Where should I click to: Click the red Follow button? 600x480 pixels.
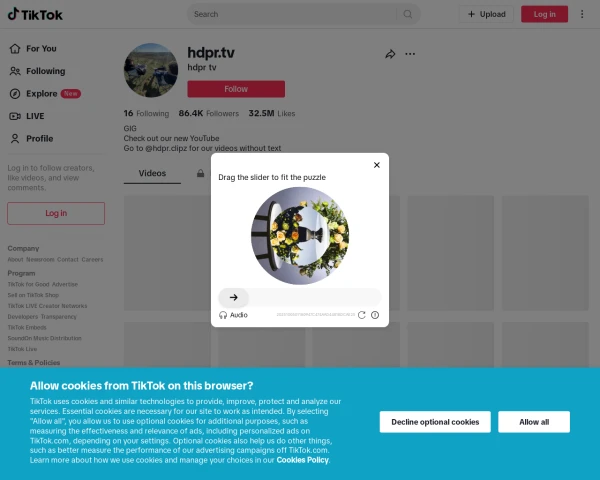pos(236,89)
